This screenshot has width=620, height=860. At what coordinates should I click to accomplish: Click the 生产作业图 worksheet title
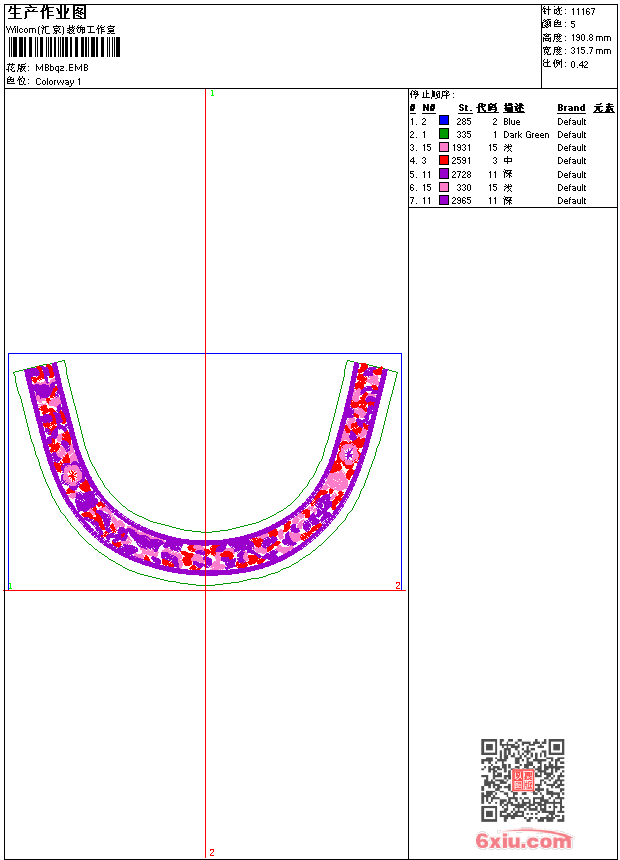click(47, 13)
